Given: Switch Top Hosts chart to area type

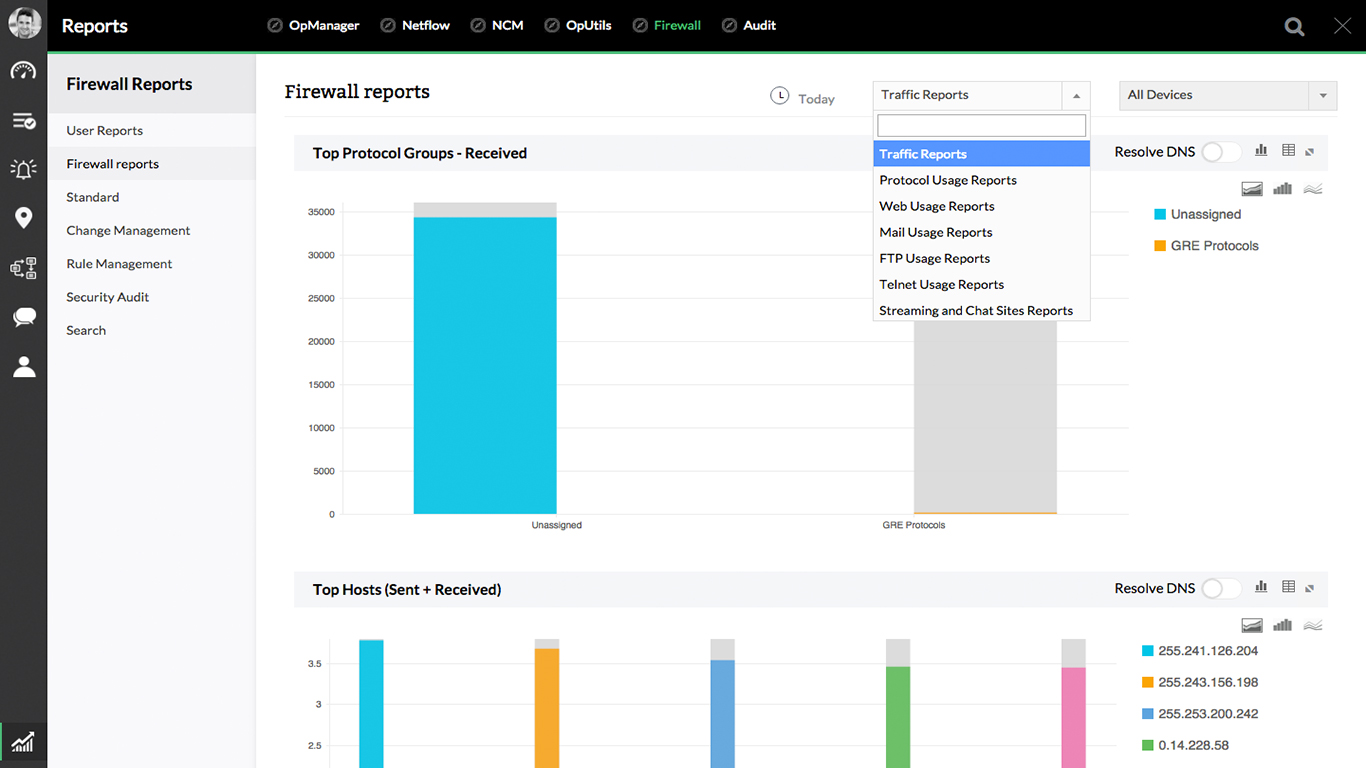Looking at the screenshot, I should point(1252,625).
